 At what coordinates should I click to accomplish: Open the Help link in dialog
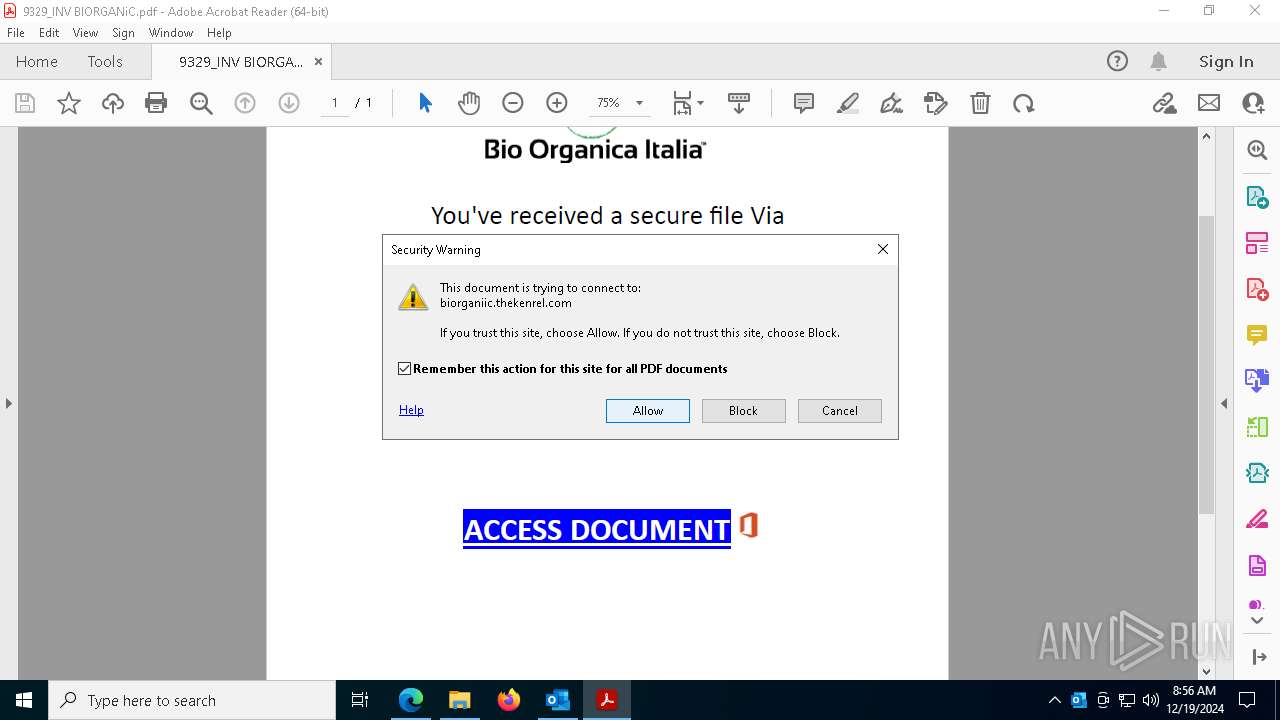(411, 410)
